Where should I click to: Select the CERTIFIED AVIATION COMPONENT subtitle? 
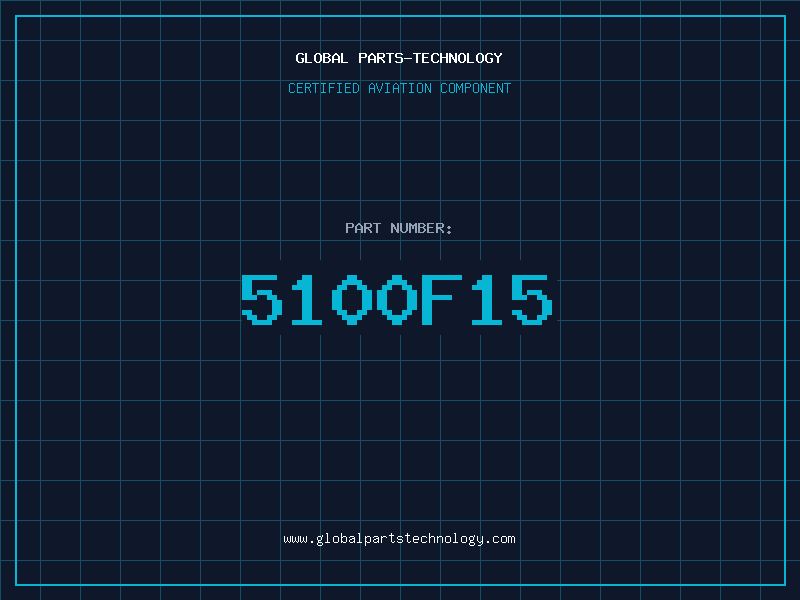(399, 88)
